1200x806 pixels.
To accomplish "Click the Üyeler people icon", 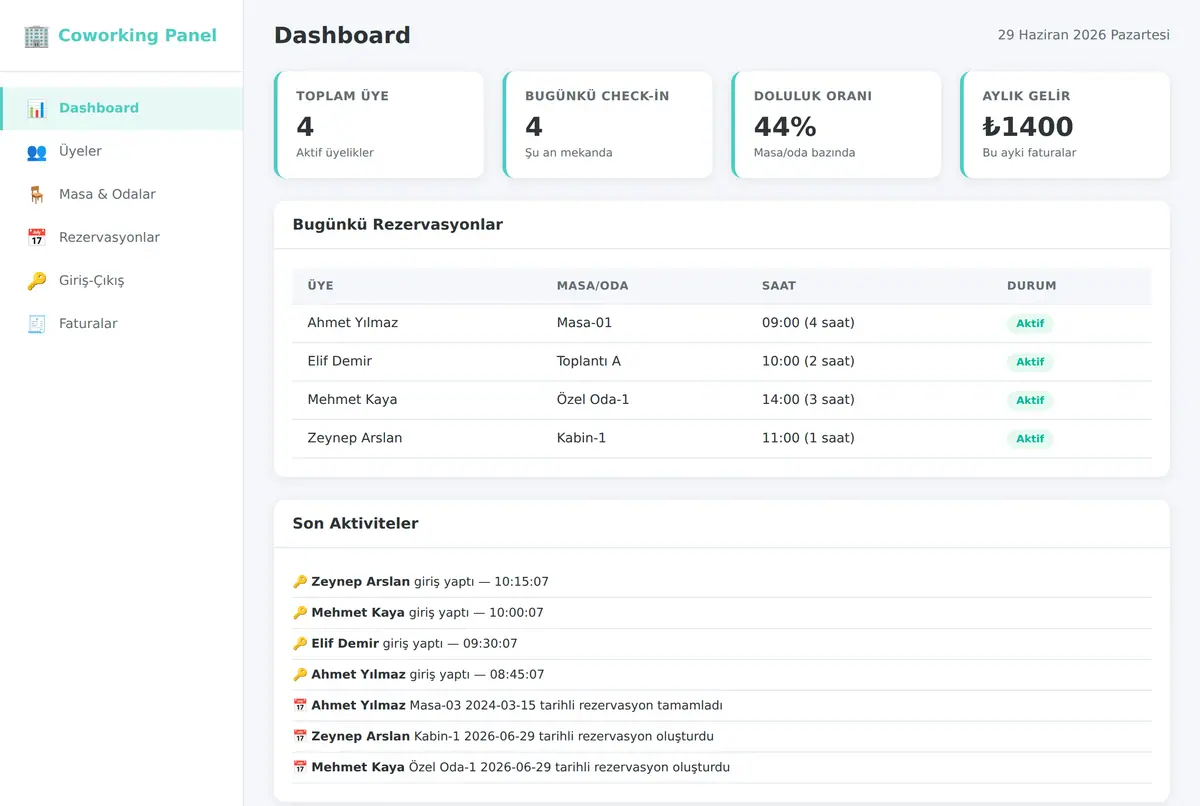I will point(37,151).
